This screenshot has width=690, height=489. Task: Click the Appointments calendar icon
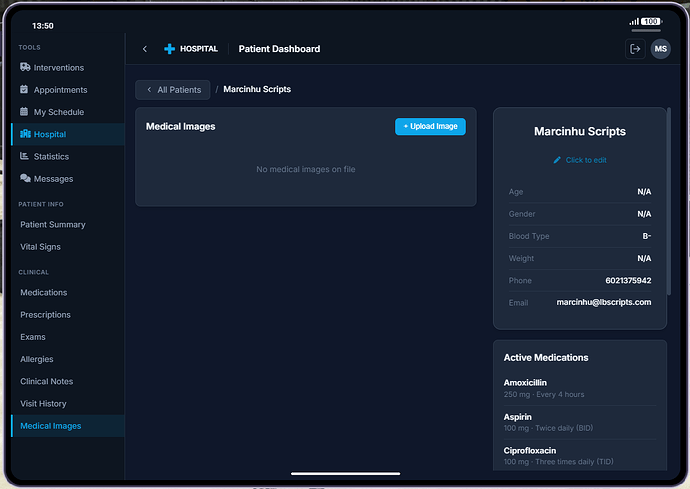[x=25, y=90]
